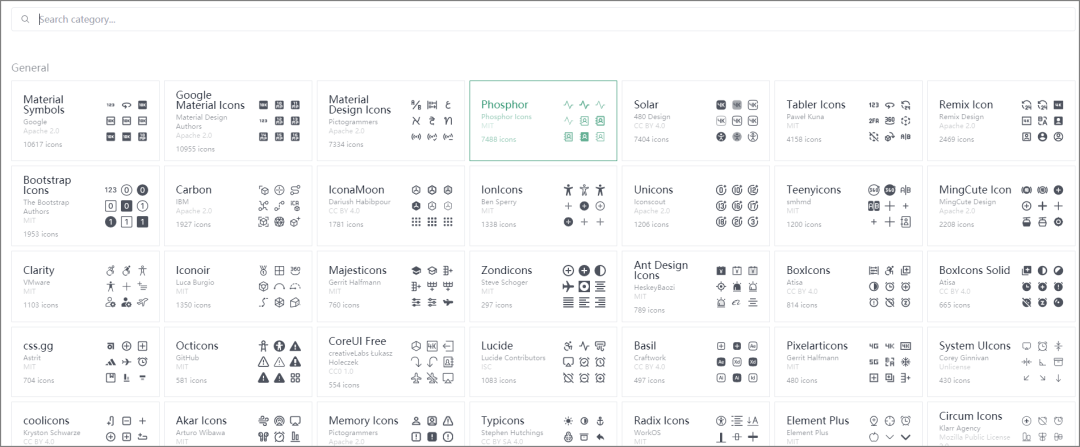This screenshot has height=447, width=1080.
Task: Open the IconaMoon collection
Action: pyautogui.click(x=391, y=205)
